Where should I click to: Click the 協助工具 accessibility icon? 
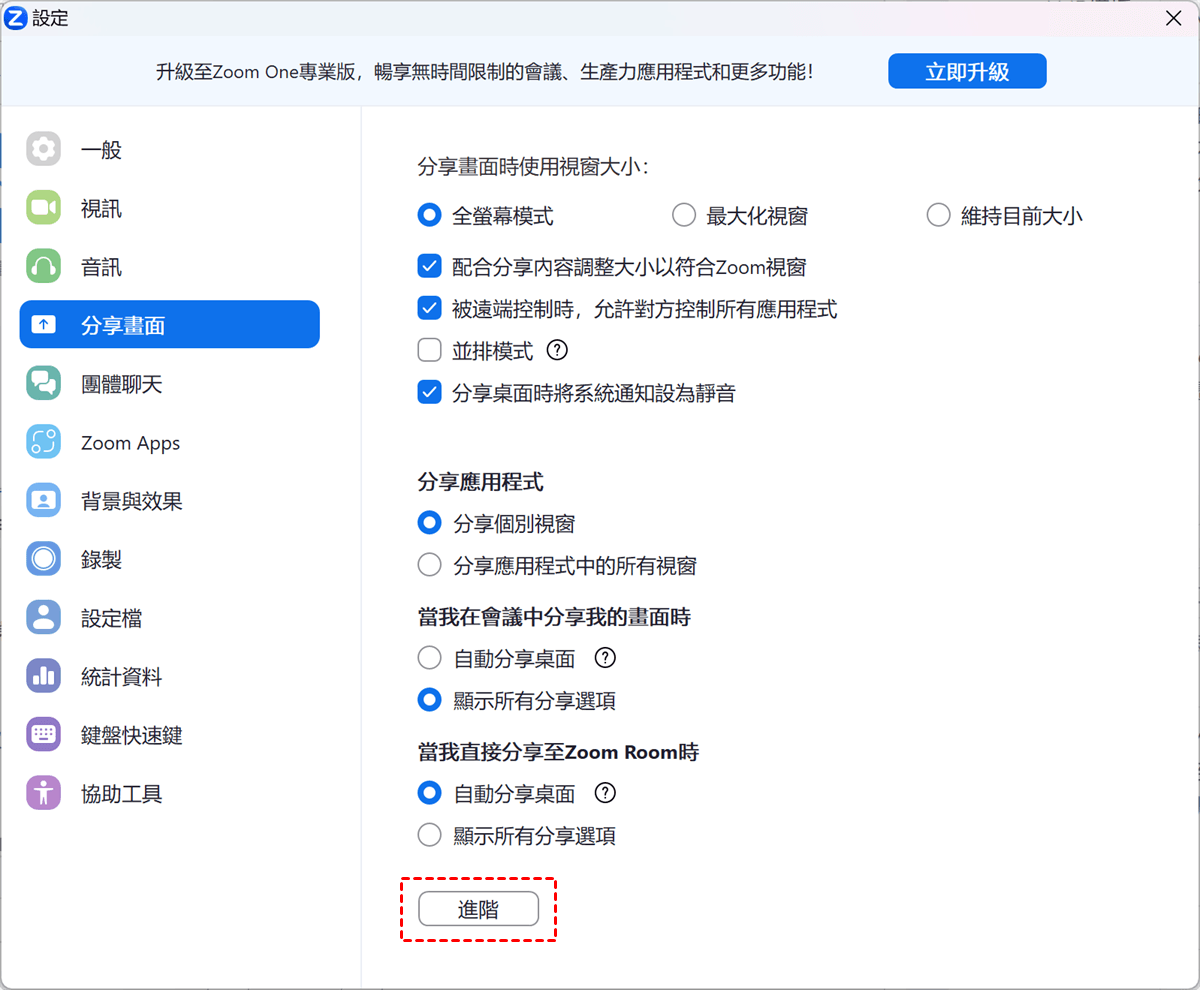43,794
